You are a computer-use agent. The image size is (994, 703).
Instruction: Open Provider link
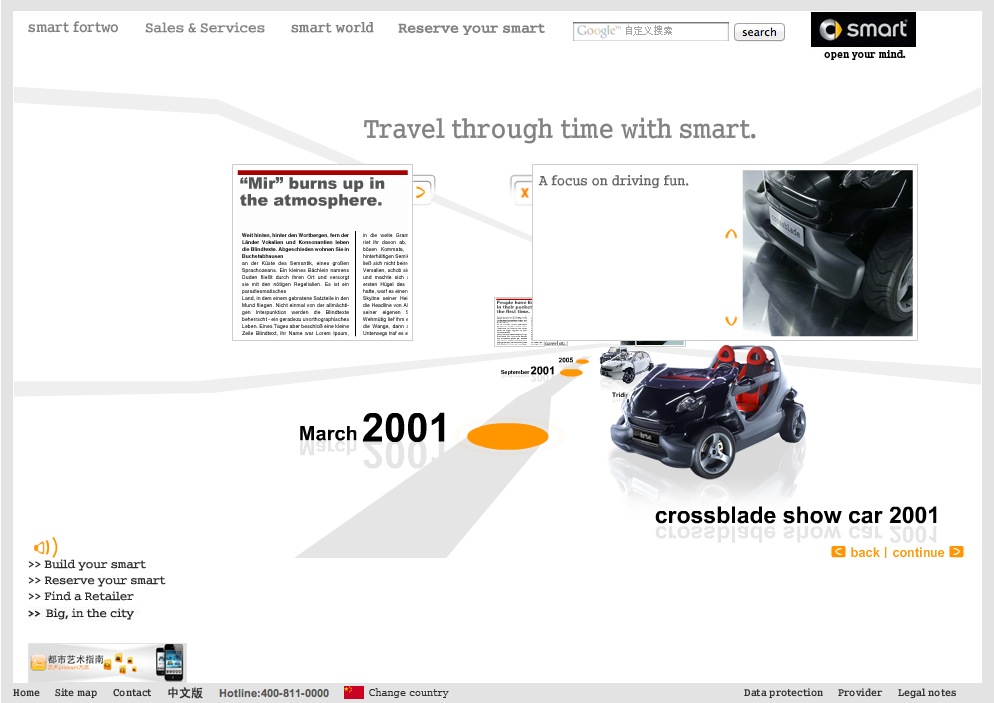click(860, 693)
